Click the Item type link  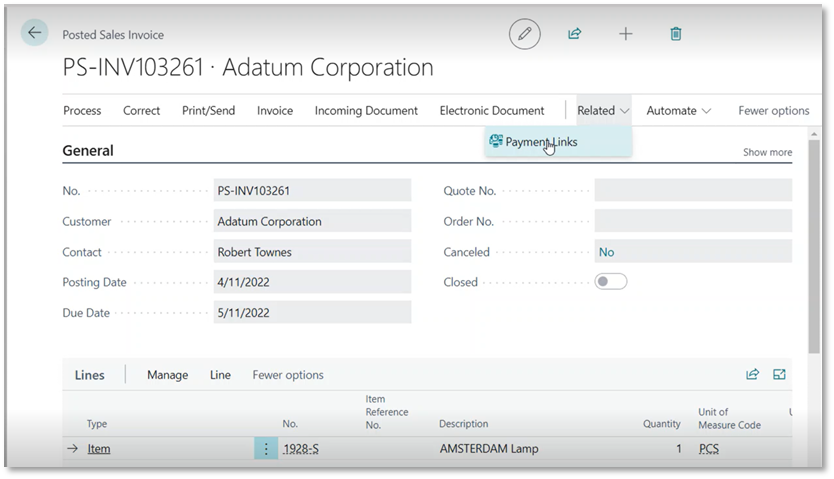pos(99,449)
